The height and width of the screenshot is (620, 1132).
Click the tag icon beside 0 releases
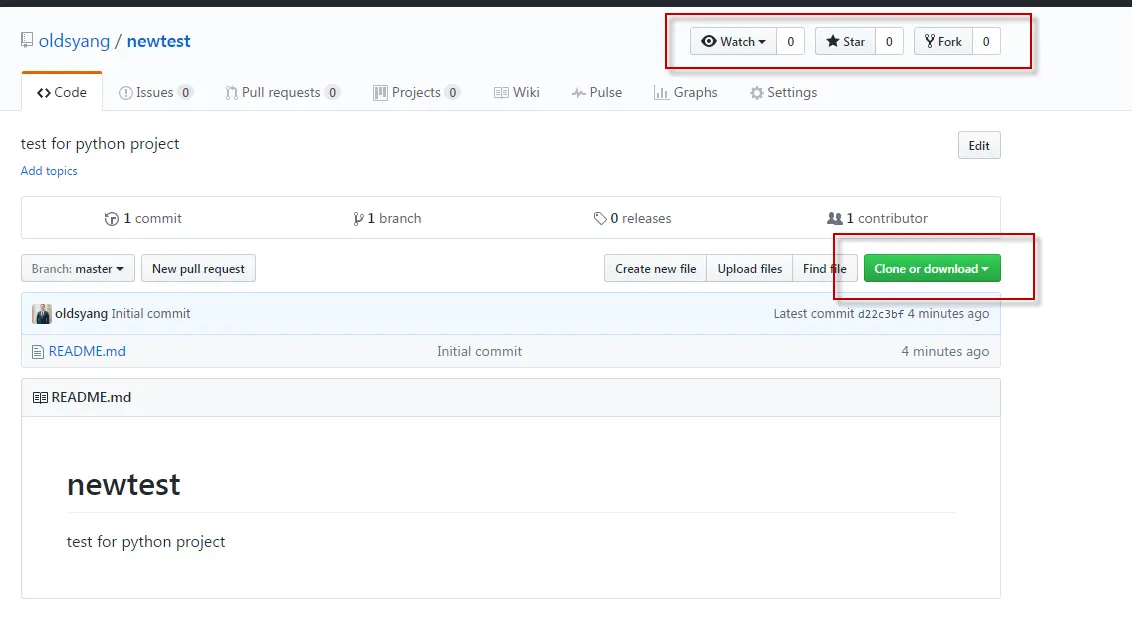tap(600, 218)
